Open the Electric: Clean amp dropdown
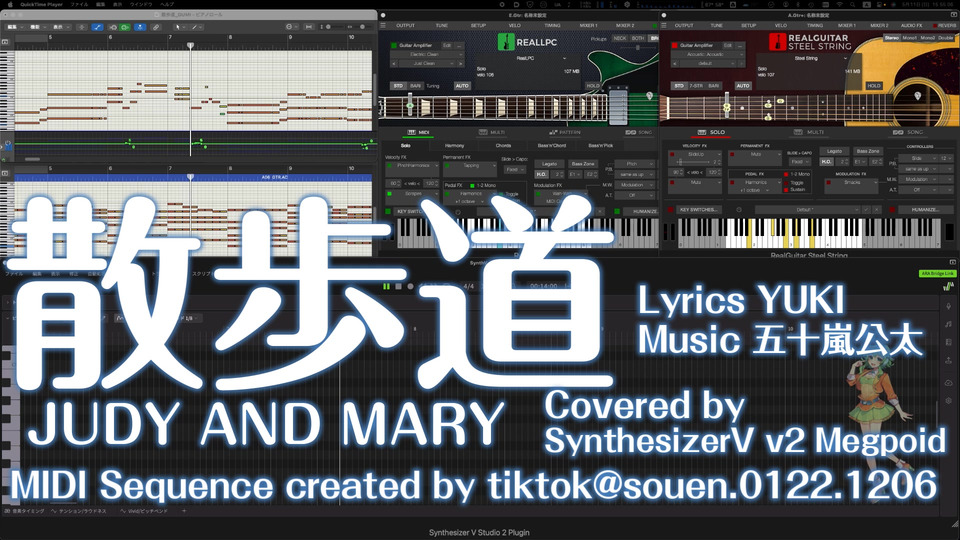Image resolution: width=960 pixels, height=540 pixels. (427, 54)
